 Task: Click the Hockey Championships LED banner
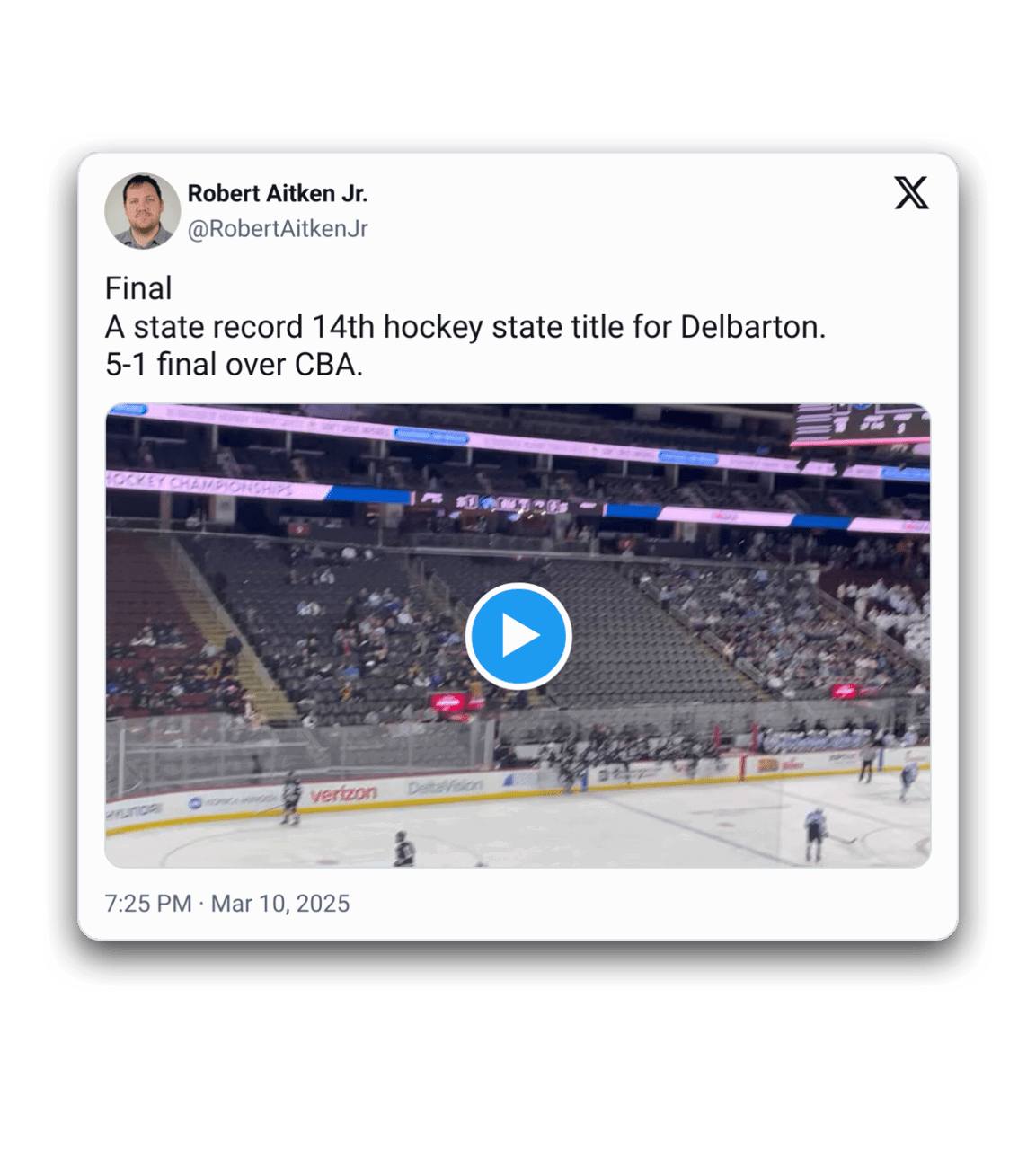[201, 484]
